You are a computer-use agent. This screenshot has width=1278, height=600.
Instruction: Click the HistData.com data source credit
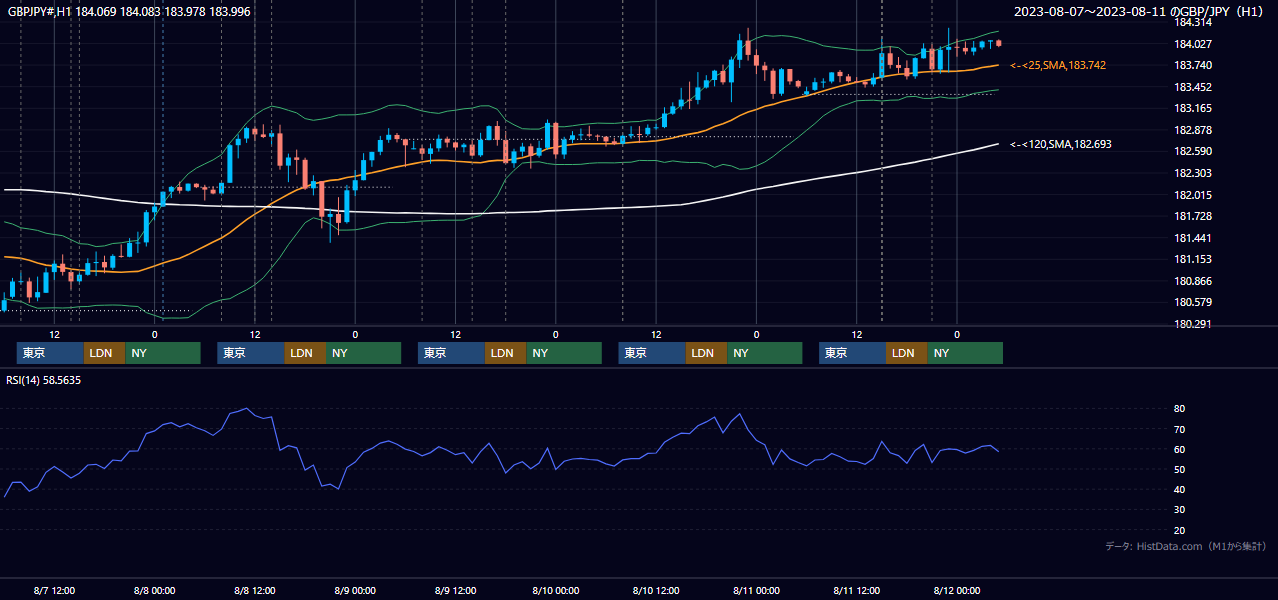(x=1186, y=546)
